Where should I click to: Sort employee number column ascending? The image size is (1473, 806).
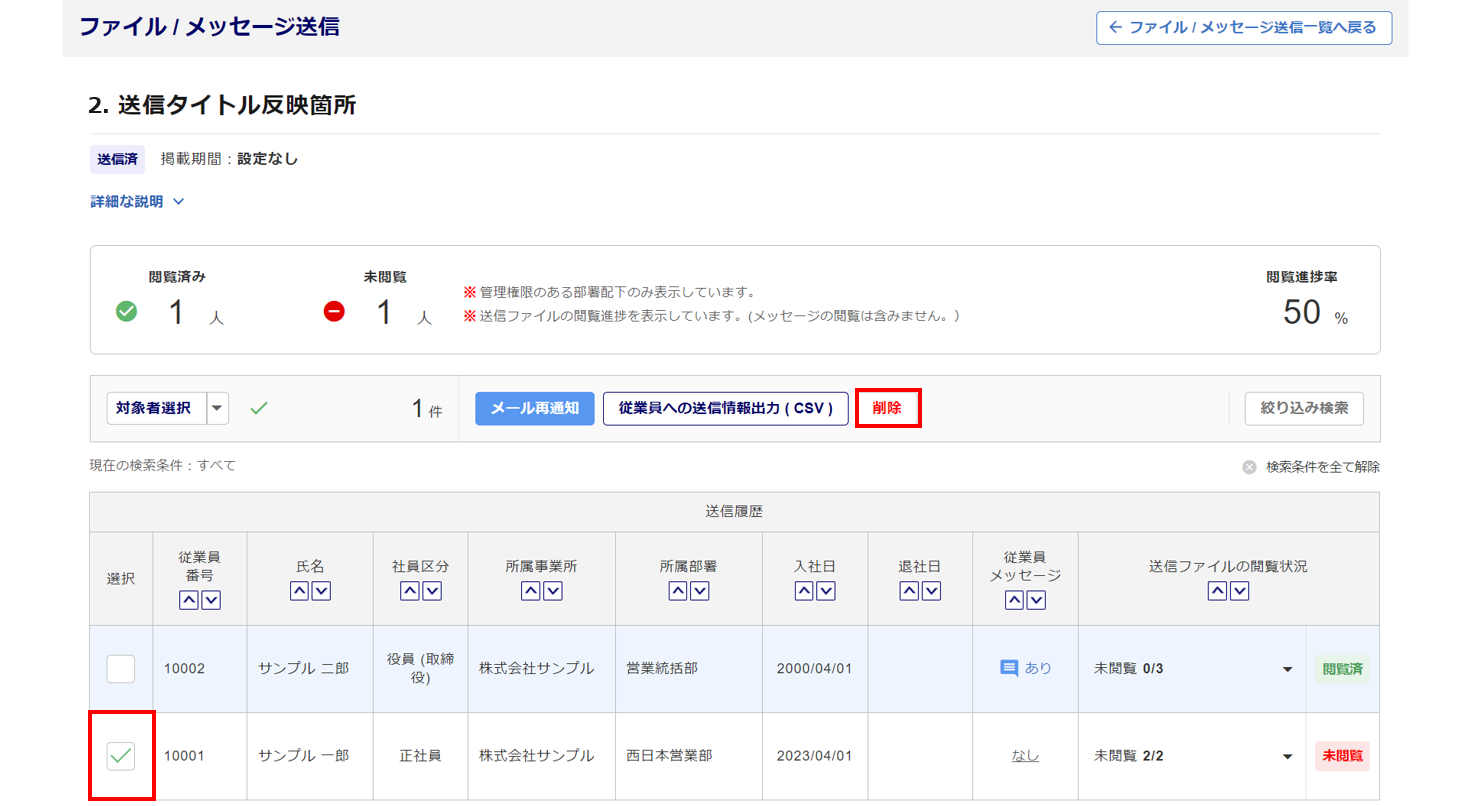click(x=189, y=600)
